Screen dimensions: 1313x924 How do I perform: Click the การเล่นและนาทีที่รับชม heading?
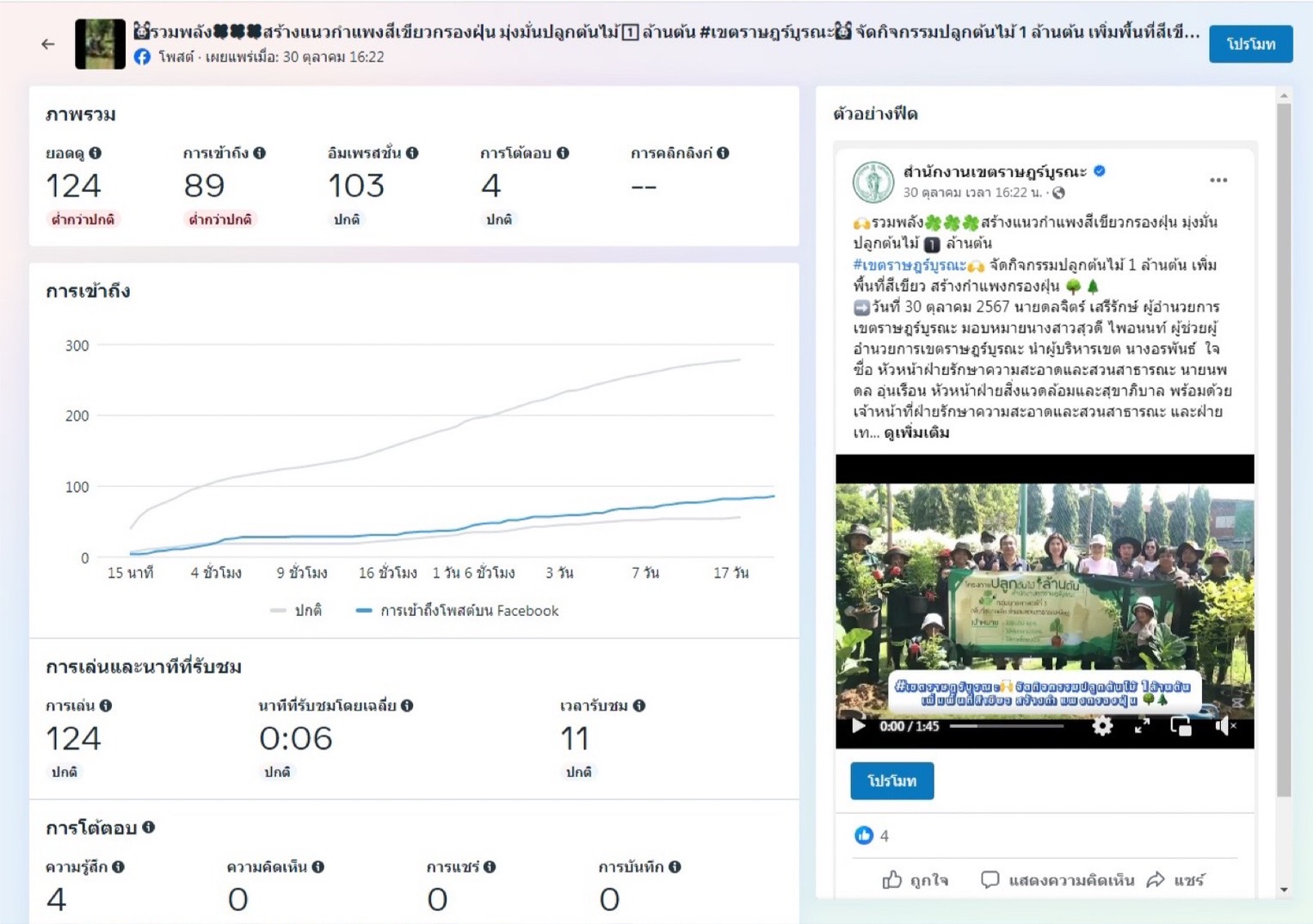click(144, 667)
